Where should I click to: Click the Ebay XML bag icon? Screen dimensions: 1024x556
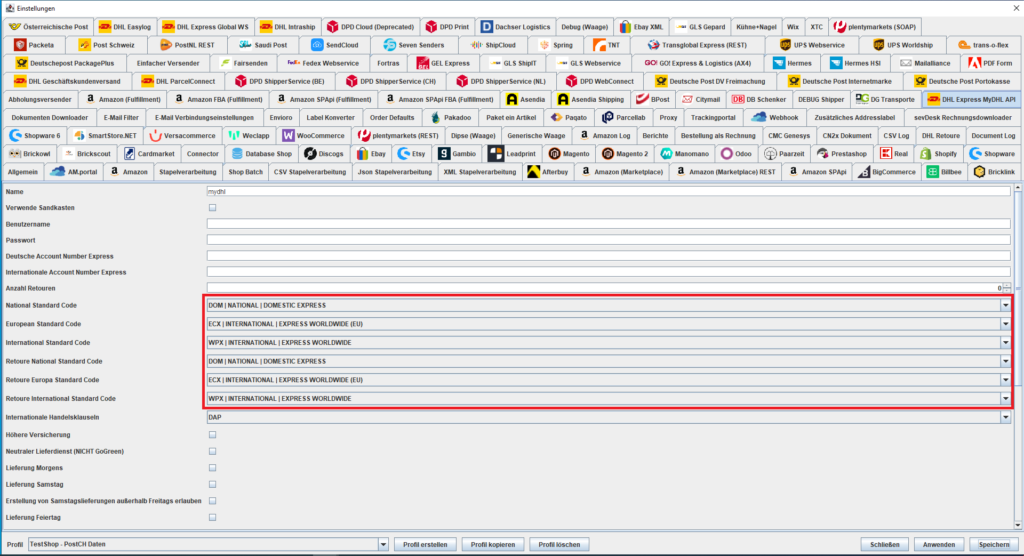pos(625,27)
